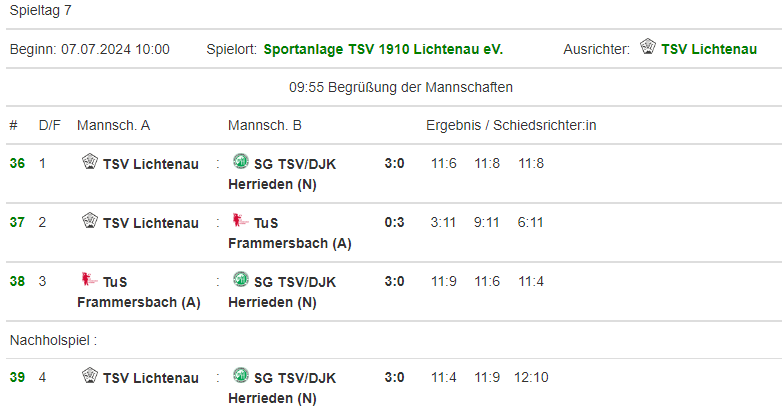
Task: Click TSV Lichtenau crest icon beside Ausrichter
Action: [x=648, y=46]
